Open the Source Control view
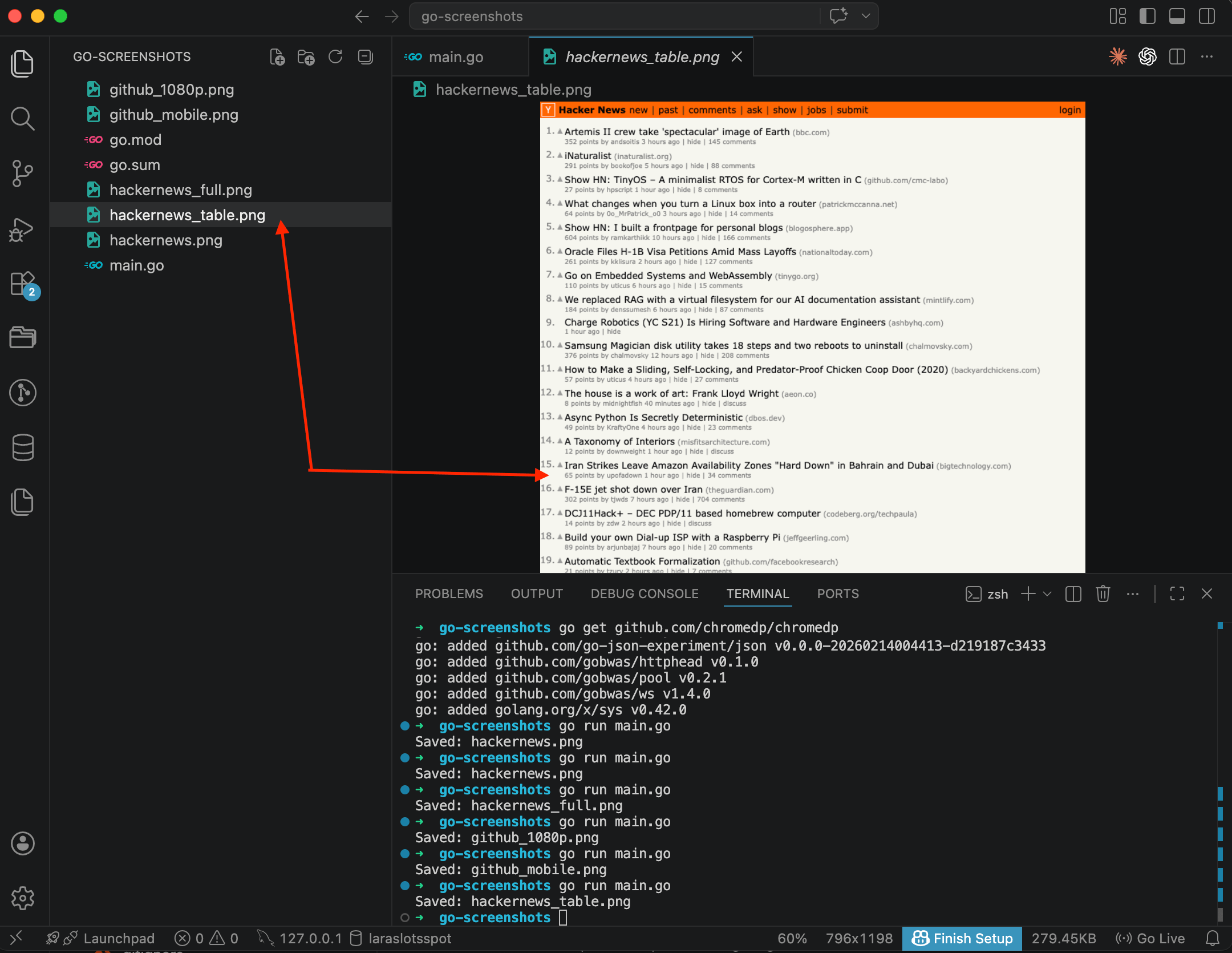 click(x=23, y=173)
